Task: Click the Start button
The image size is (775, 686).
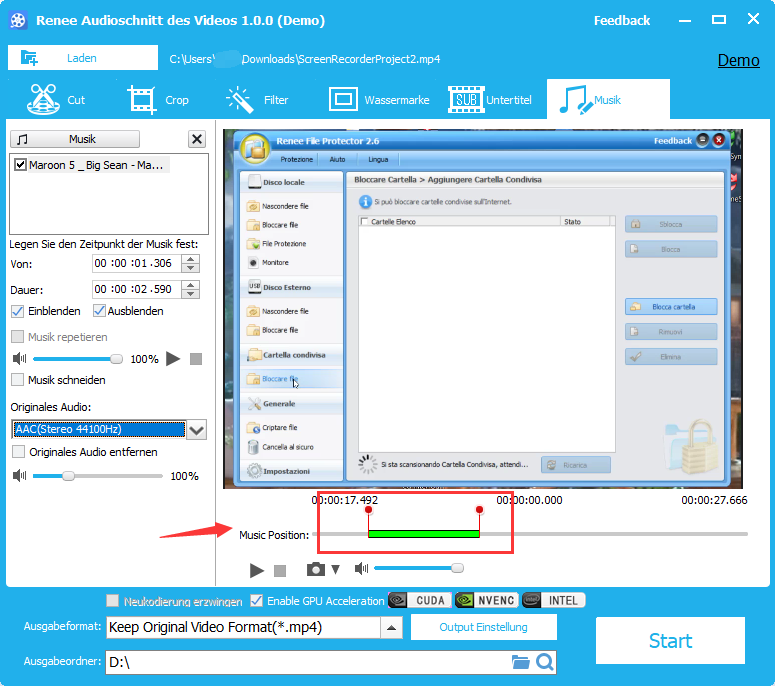Action: point(670,641)
